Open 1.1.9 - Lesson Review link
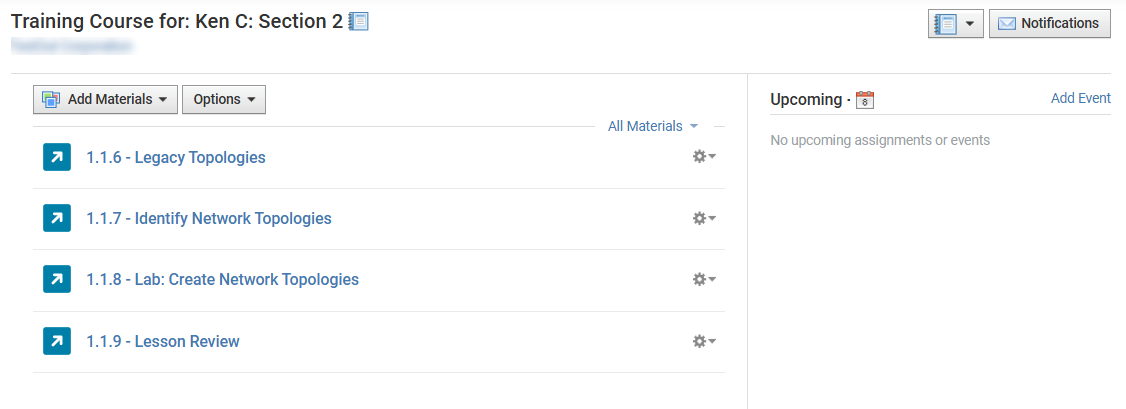Screen dimensions: 1126x409 [x=163, y=342]
